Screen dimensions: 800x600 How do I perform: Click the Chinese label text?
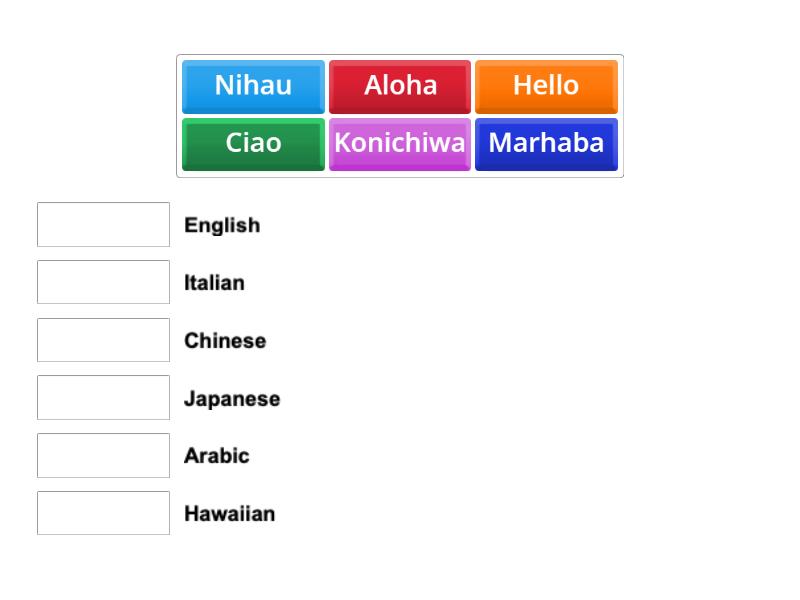coord(225,341)
